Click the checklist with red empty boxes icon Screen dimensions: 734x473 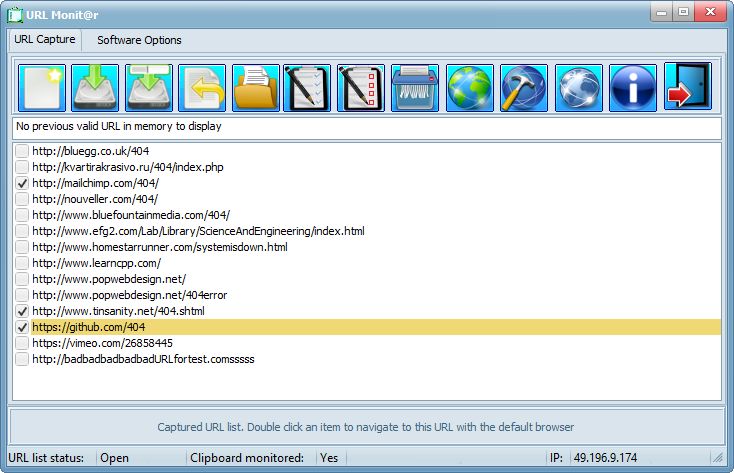[x=361, y=88]
